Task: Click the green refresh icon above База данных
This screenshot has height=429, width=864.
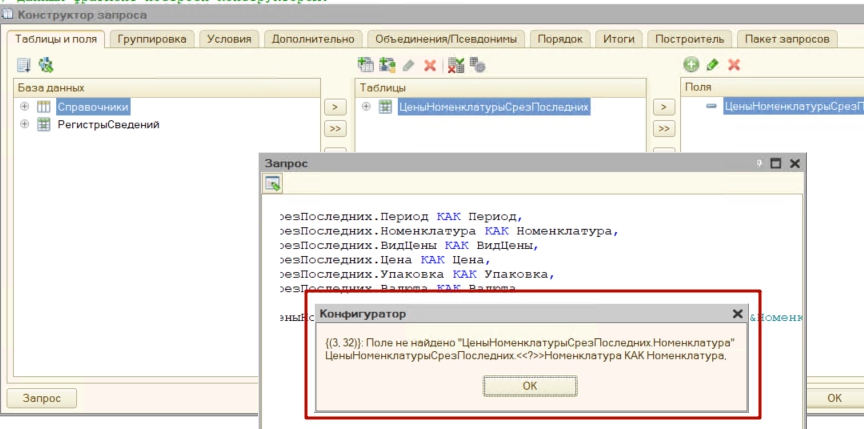Action: pos(45,65)
